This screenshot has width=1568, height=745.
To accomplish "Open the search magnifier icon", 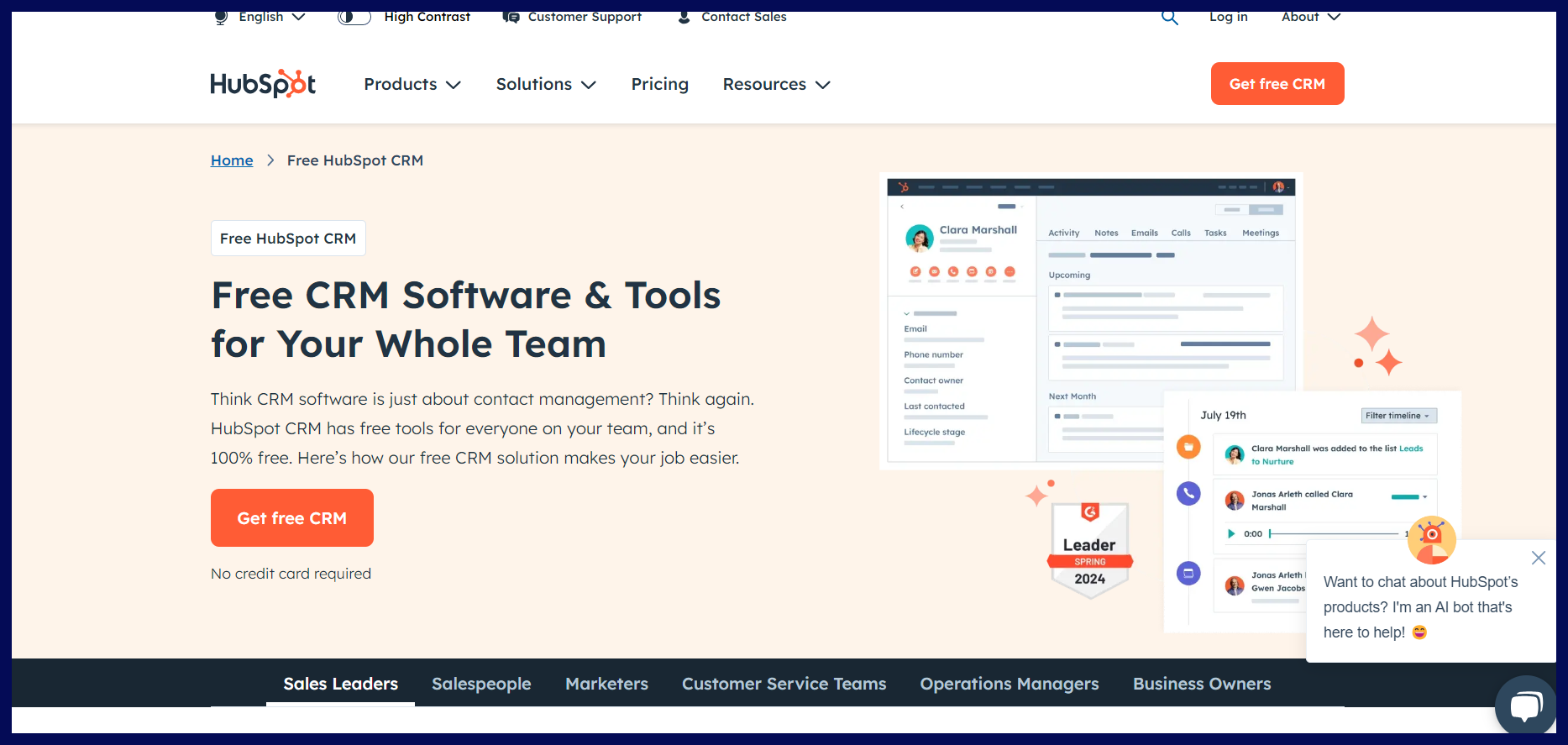I will [1169, 18].
